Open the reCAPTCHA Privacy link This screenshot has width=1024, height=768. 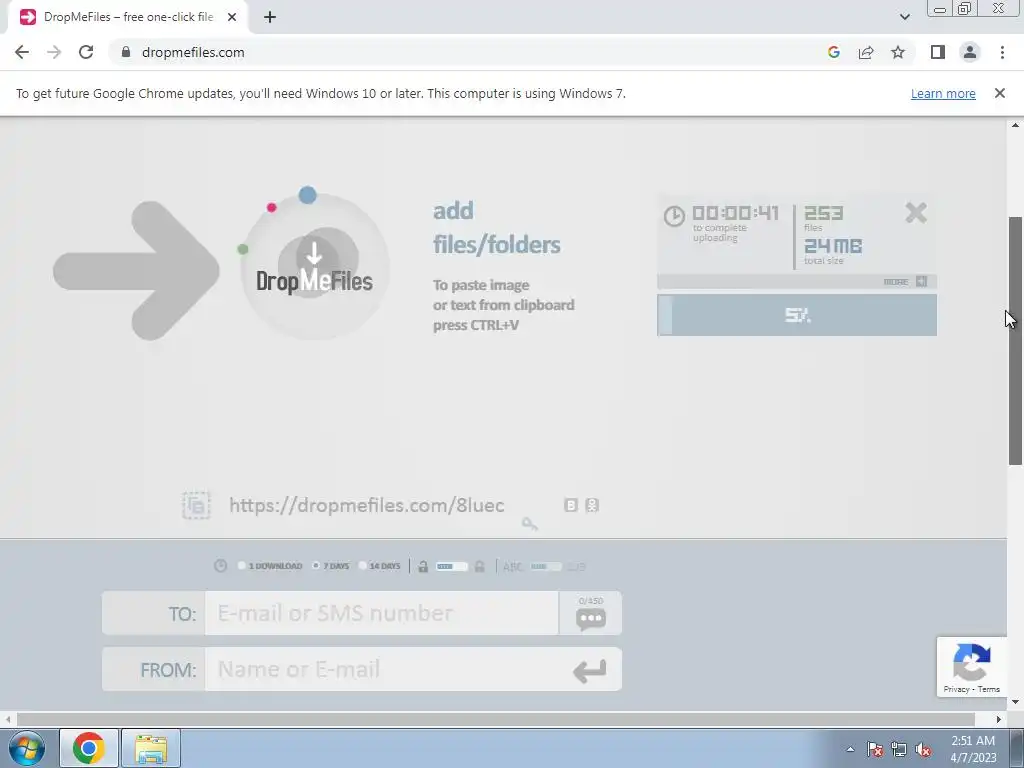[956, 689]
